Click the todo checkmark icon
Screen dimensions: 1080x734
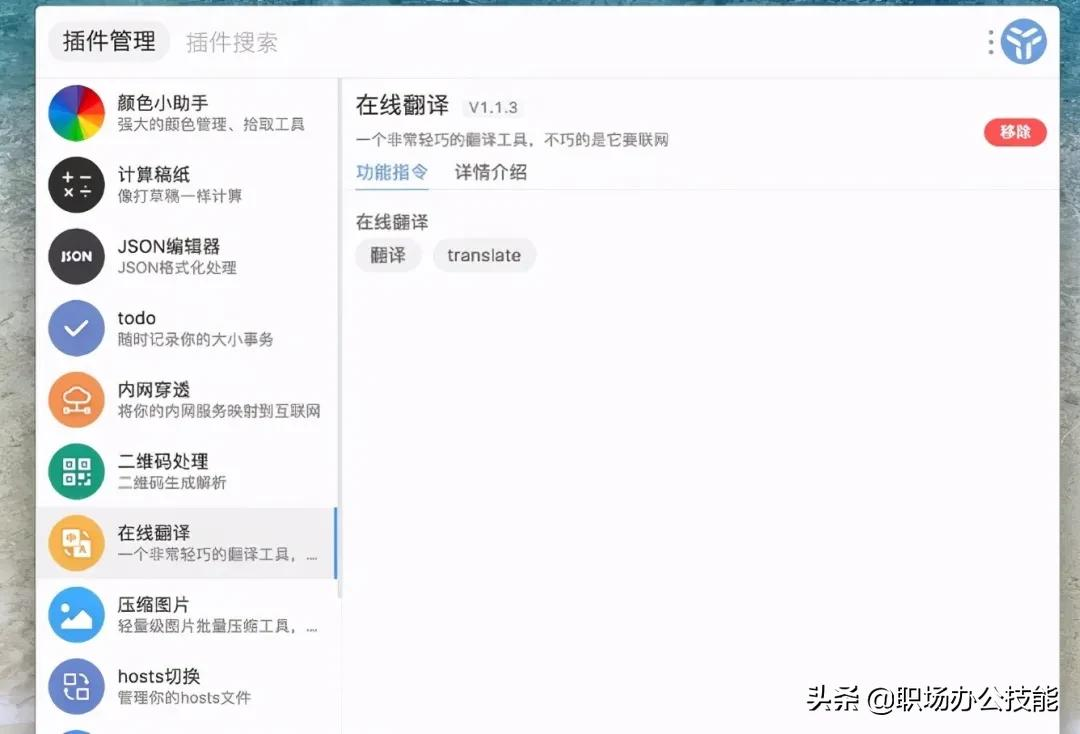point(76,328)
